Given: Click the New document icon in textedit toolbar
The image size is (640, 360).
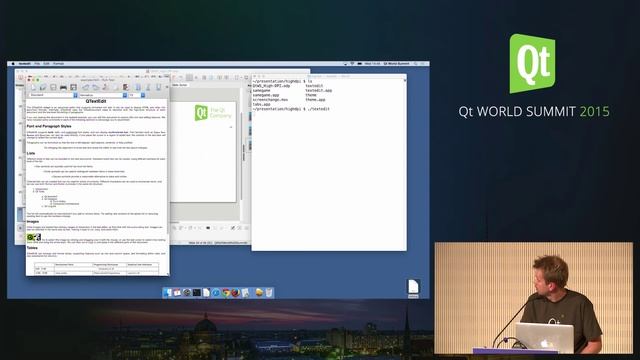Looking at the screenshot, I should point(34,87).
